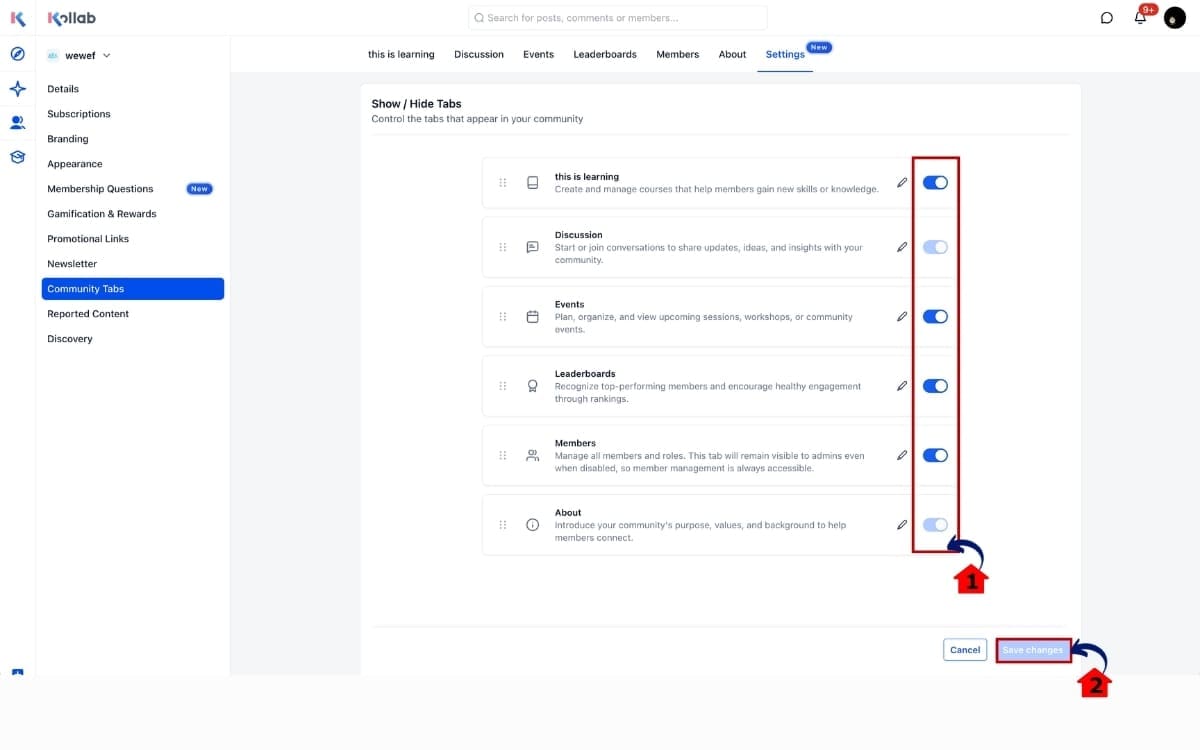
Task: Open Branding settings
Action: click(133, 139)
